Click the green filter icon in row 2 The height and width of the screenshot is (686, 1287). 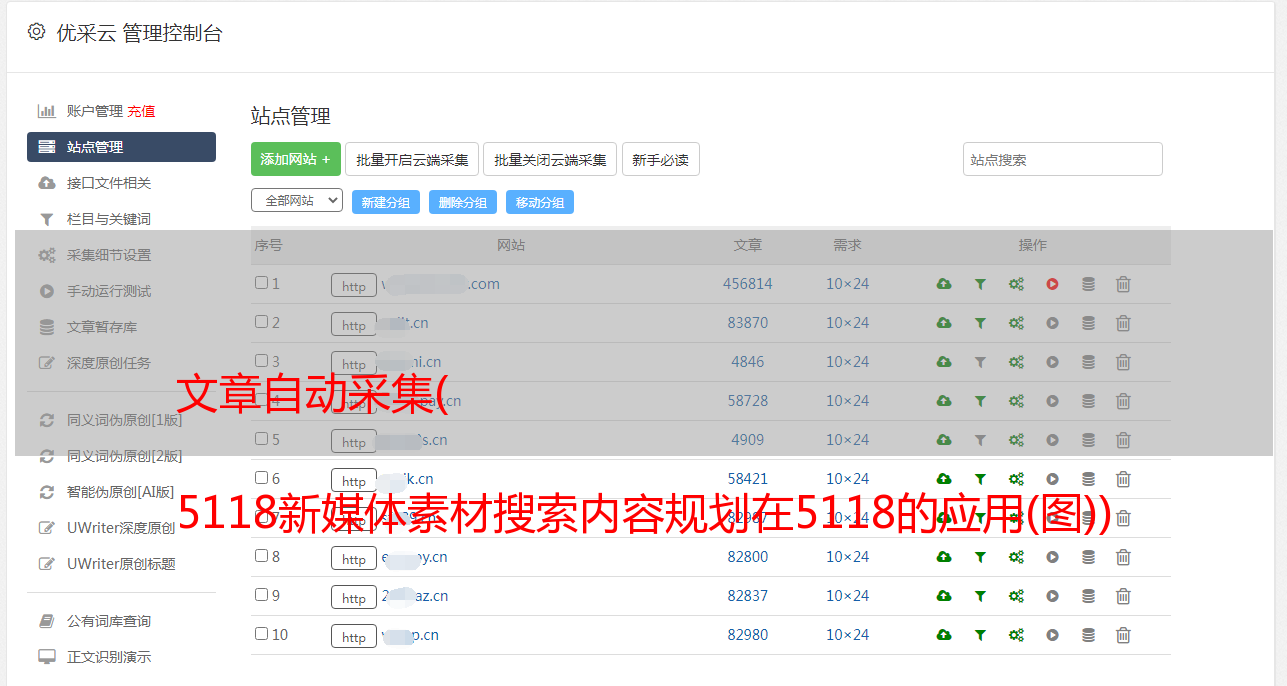[980, 323]
